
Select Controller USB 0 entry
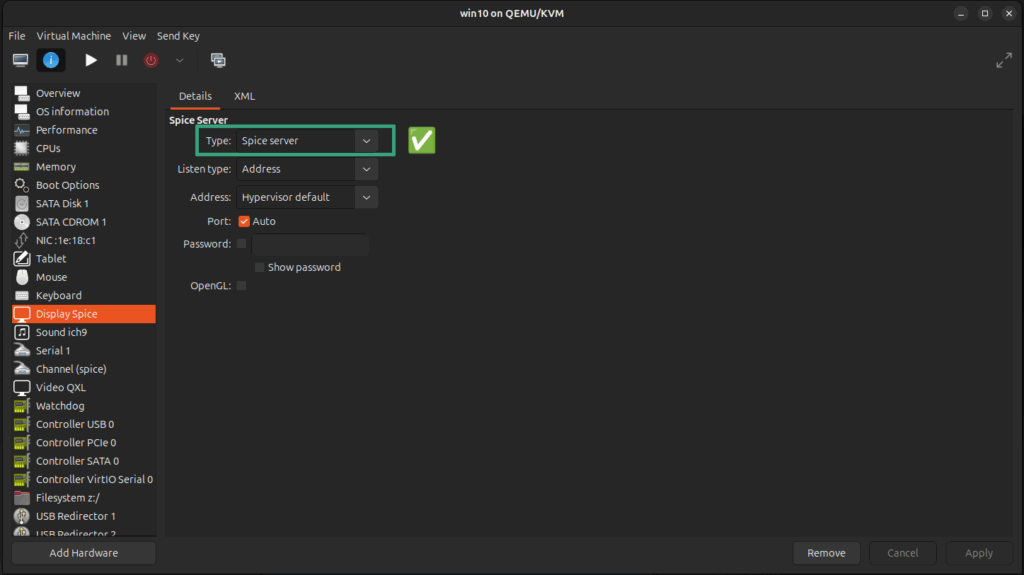pyautogui.click(x=84, y=424)
